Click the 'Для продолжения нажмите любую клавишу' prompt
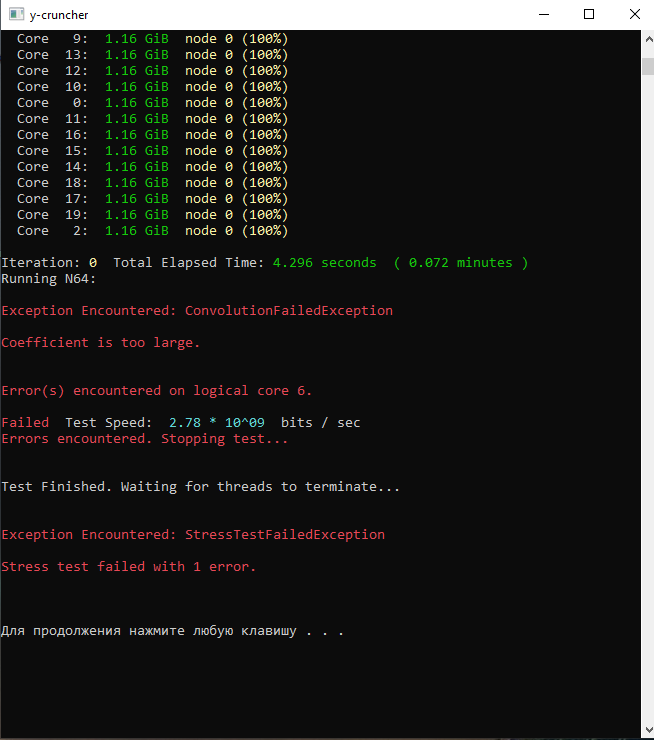The image size is (654, 740). tap(149, 631)
